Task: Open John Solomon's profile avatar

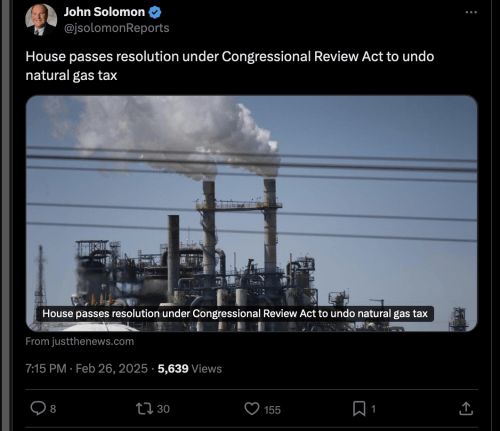Action: tap(41, 20)
